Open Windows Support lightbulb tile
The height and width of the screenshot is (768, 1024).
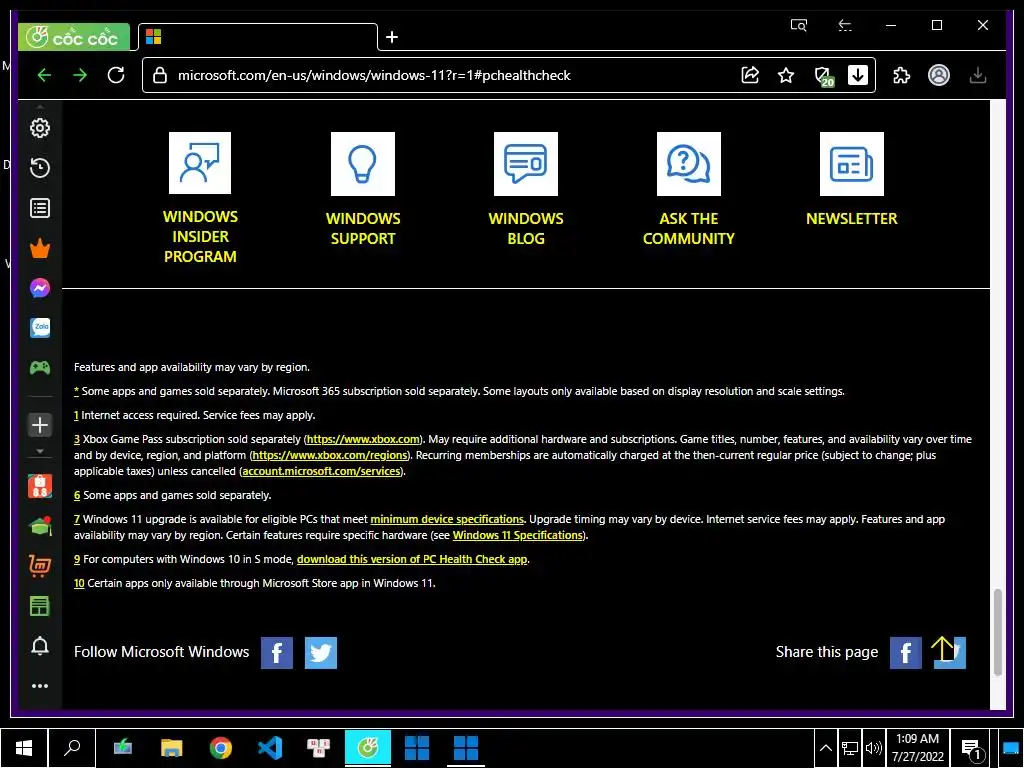tap(363, 189)
